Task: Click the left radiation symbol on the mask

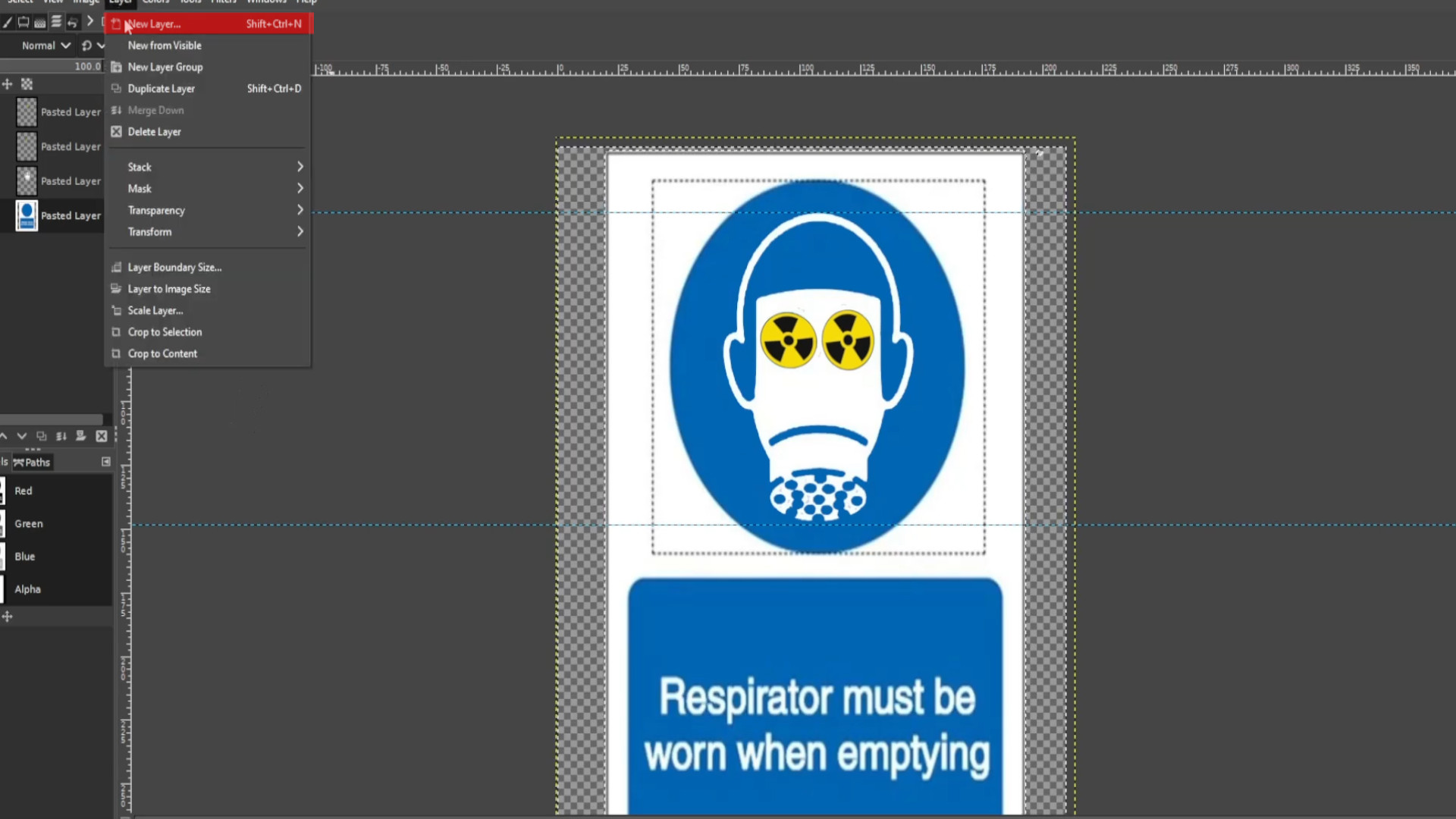Action: pos(788,340)
